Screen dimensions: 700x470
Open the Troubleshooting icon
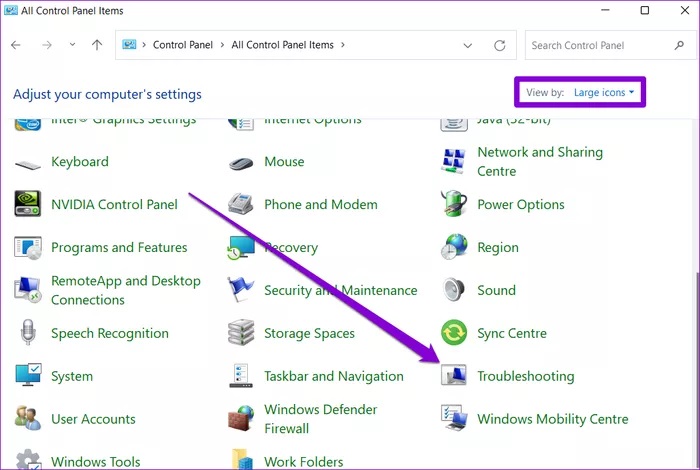[x=454, y=376]
